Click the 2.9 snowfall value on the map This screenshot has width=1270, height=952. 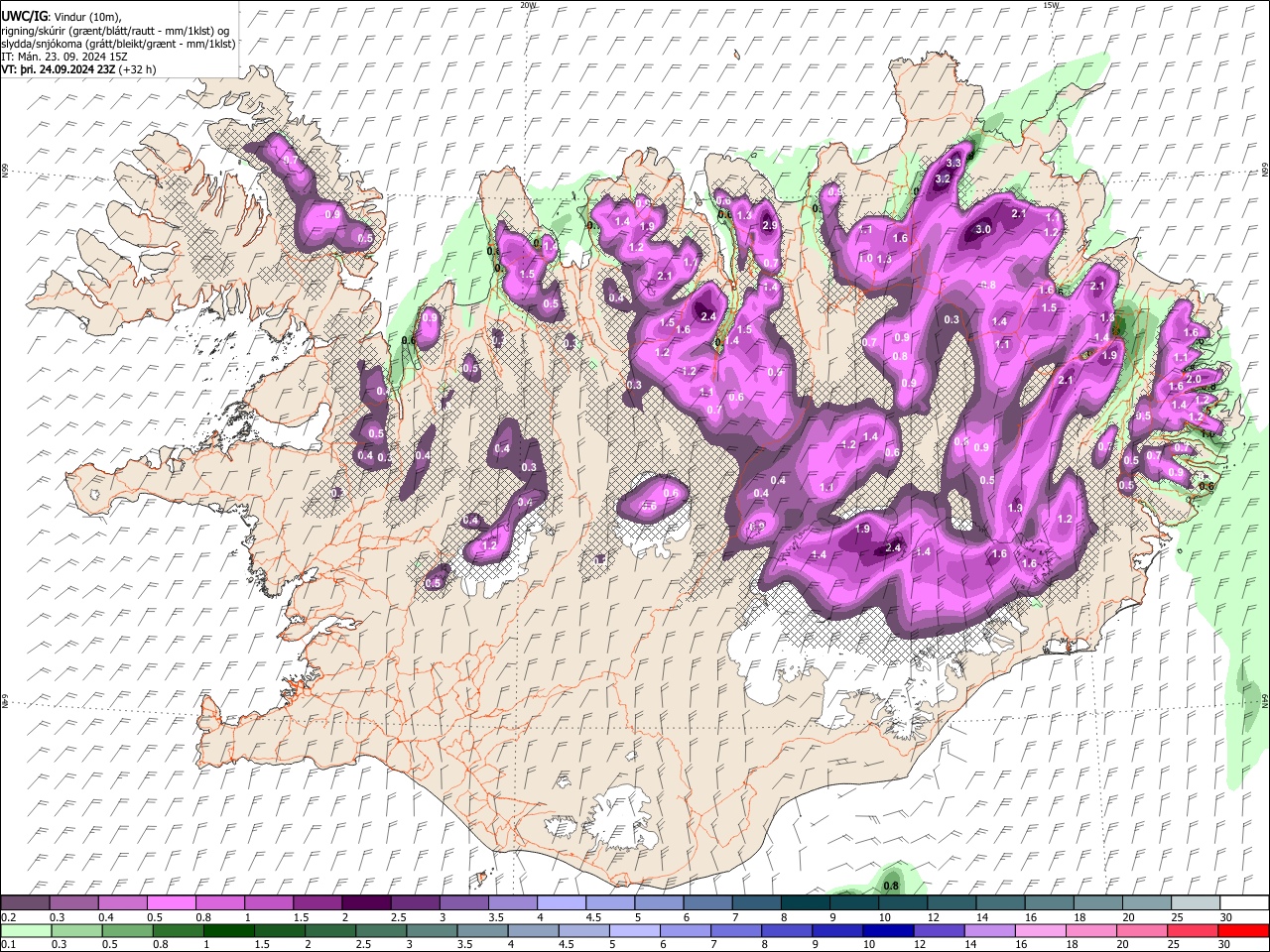(769, 226)
